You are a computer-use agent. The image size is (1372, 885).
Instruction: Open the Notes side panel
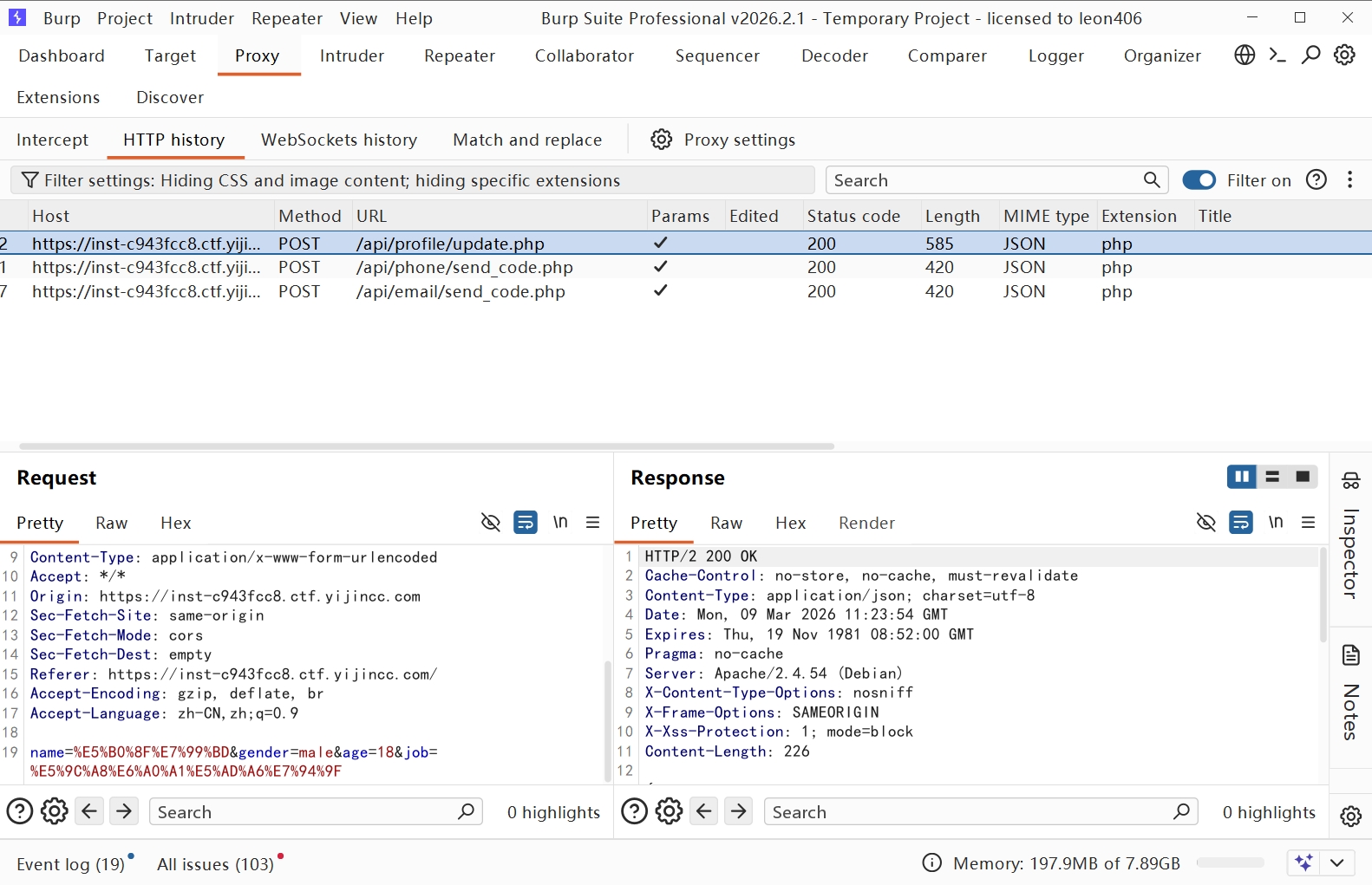coord(1350,693)
